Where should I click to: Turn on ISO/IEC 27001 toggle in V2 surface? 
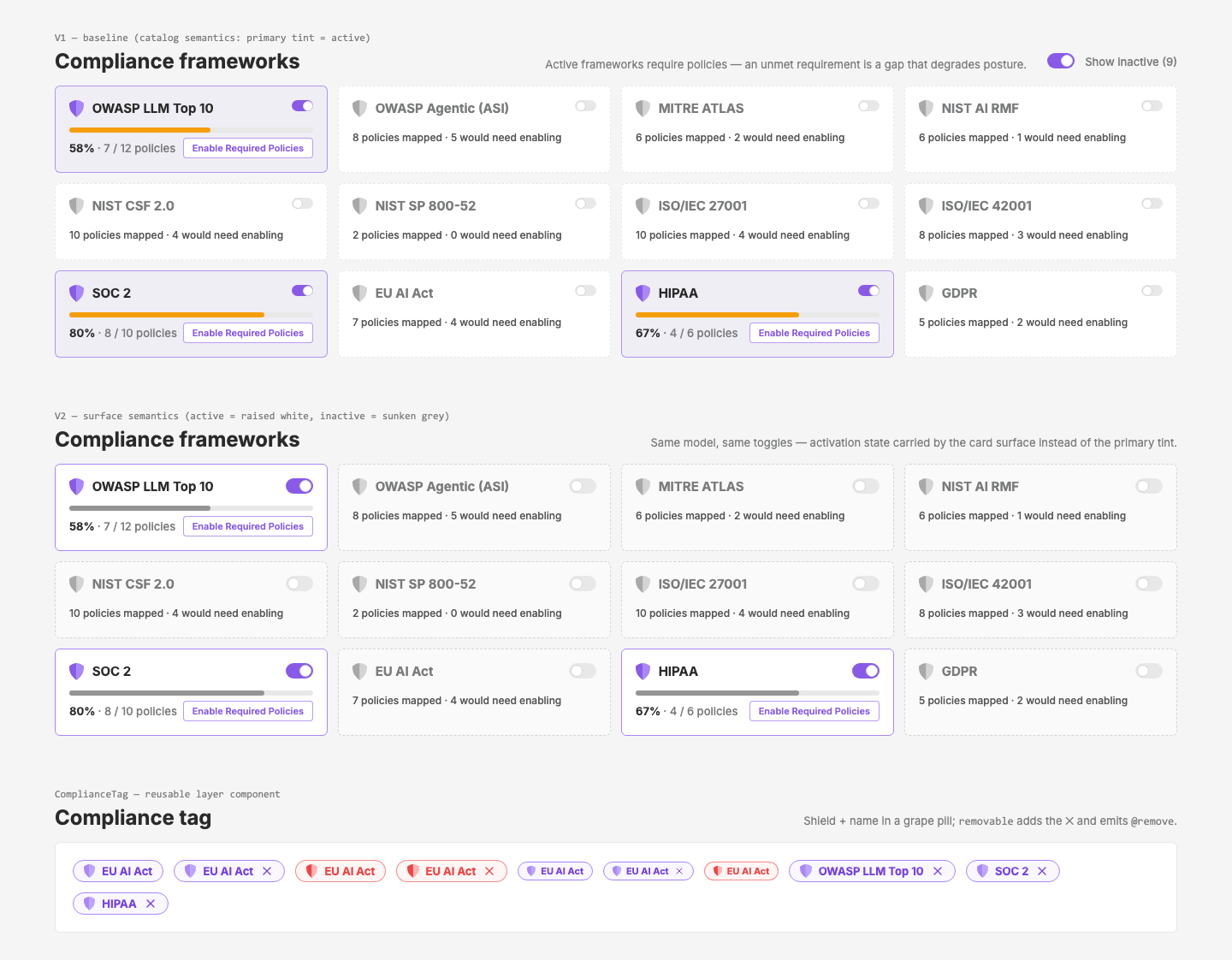tap(866, 584)
